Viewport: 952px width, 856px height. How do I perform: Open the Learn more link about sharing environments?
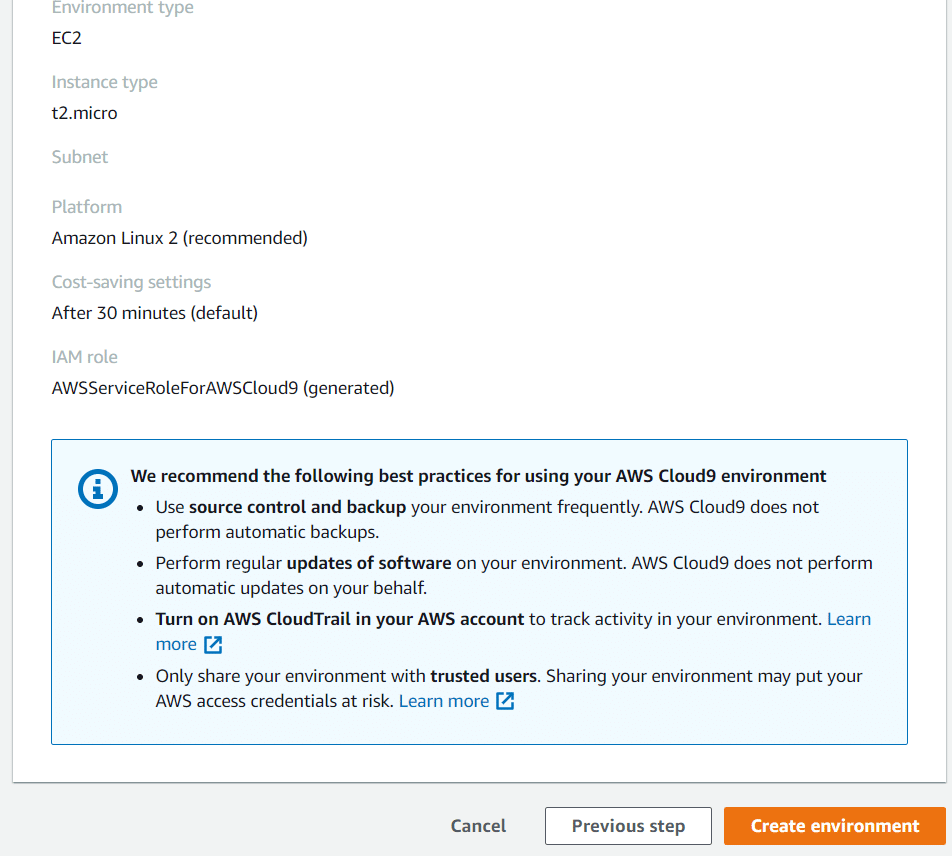coord(443,701)
